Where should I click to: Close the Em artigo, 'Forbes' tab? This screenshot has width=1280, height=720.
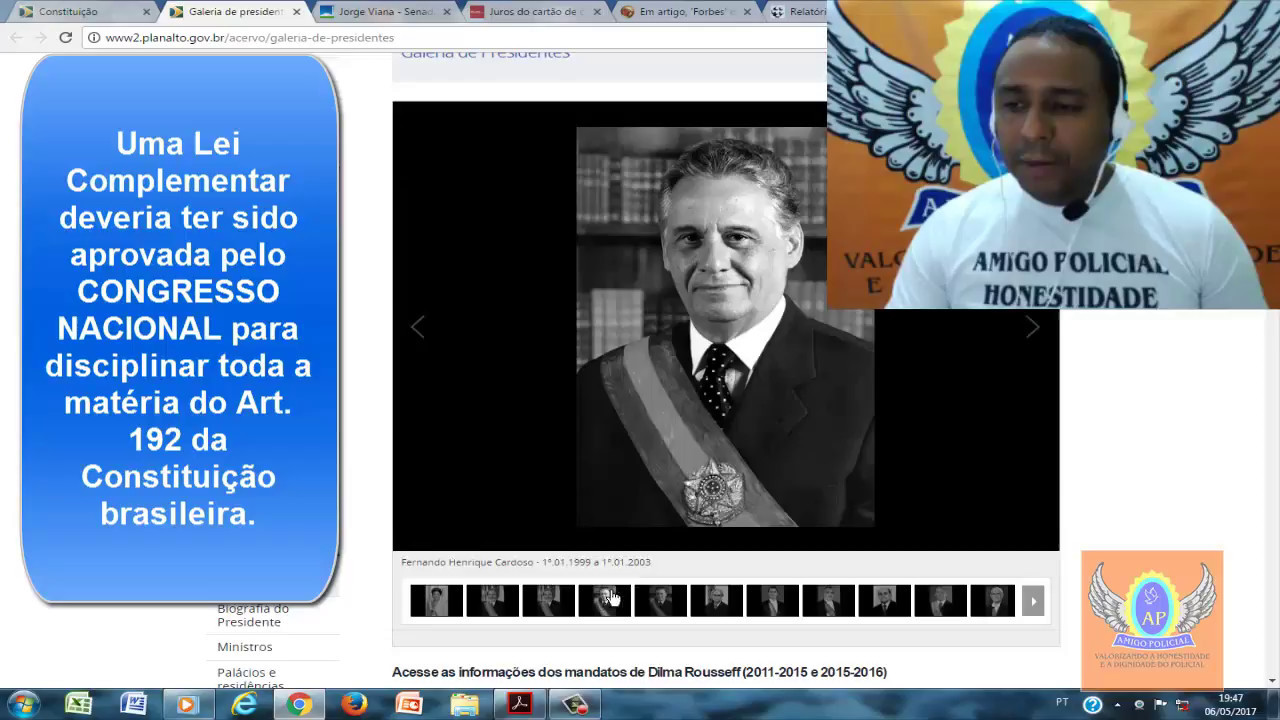[x=746, y=12]
